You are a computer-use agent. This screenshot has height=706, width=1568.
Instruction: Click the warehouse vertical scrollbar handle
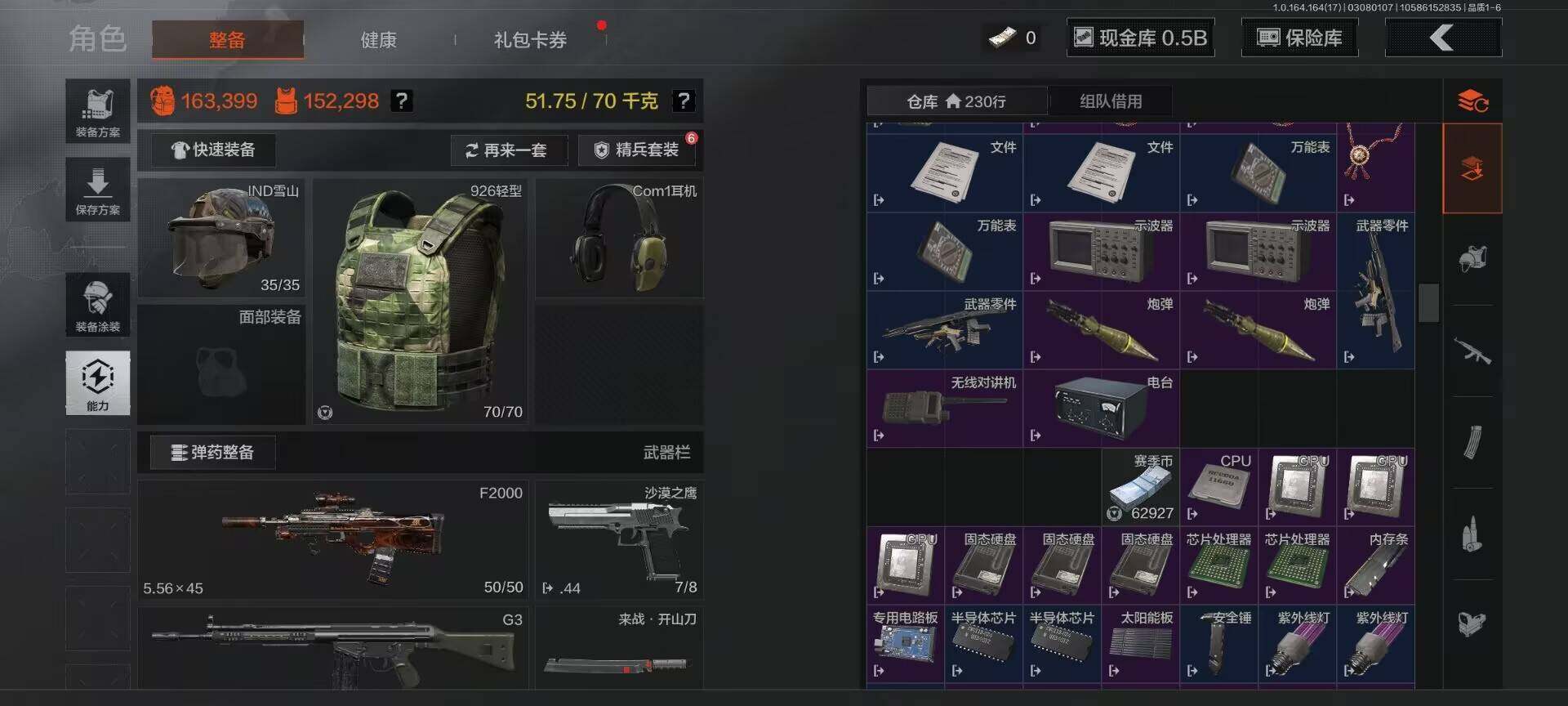click(x=1428, y=302)
